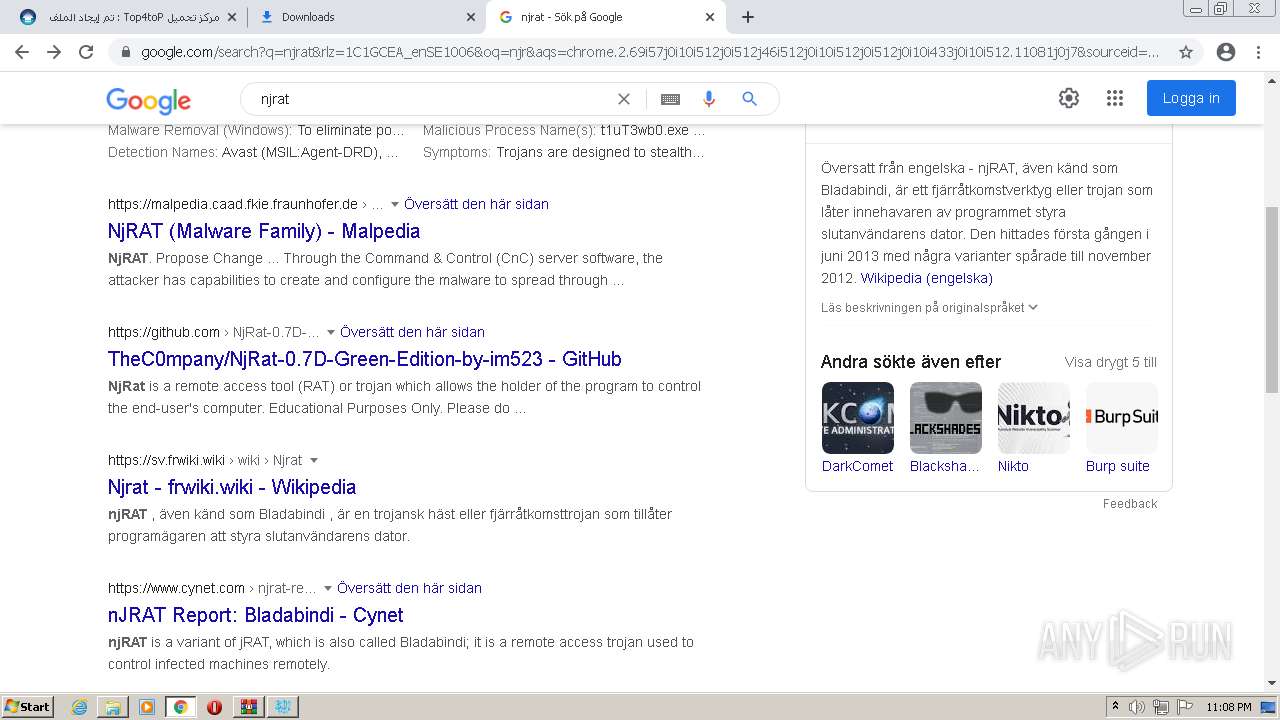This screenshot has width=1280, height=720.
Task: Show hidden tray icons arrow
Action: tap(1115, 706)
